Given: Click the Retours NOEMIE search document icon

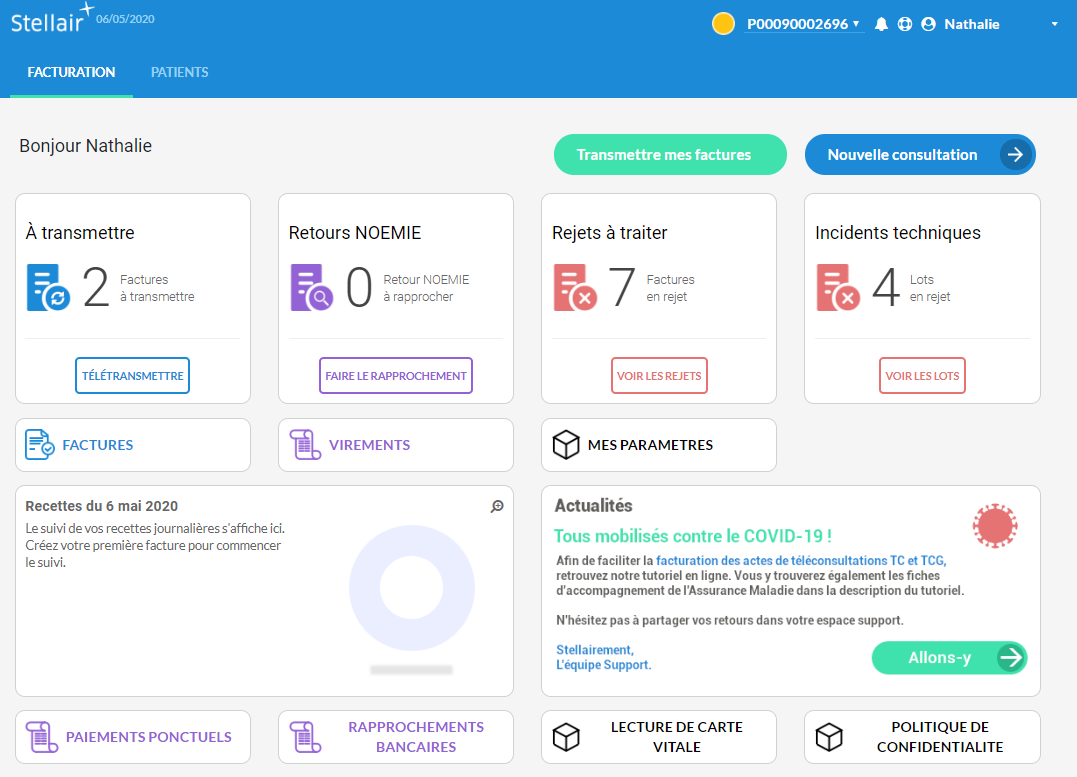Looking at the screenshot, I should [311, 288].
